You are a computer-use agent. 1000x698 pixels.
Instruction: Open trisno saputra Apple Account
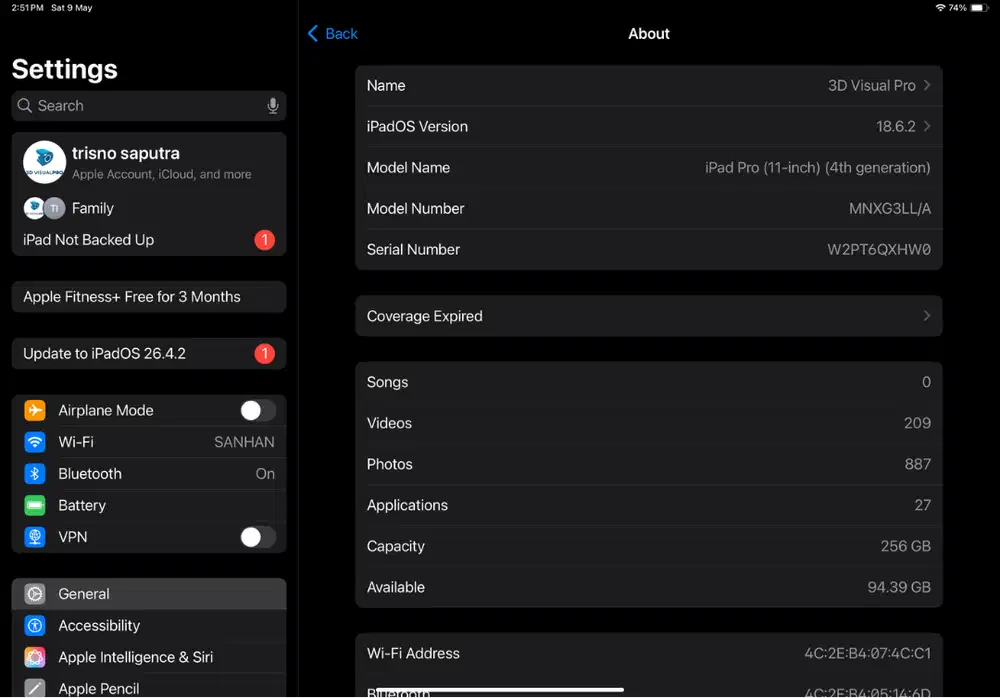149,162
